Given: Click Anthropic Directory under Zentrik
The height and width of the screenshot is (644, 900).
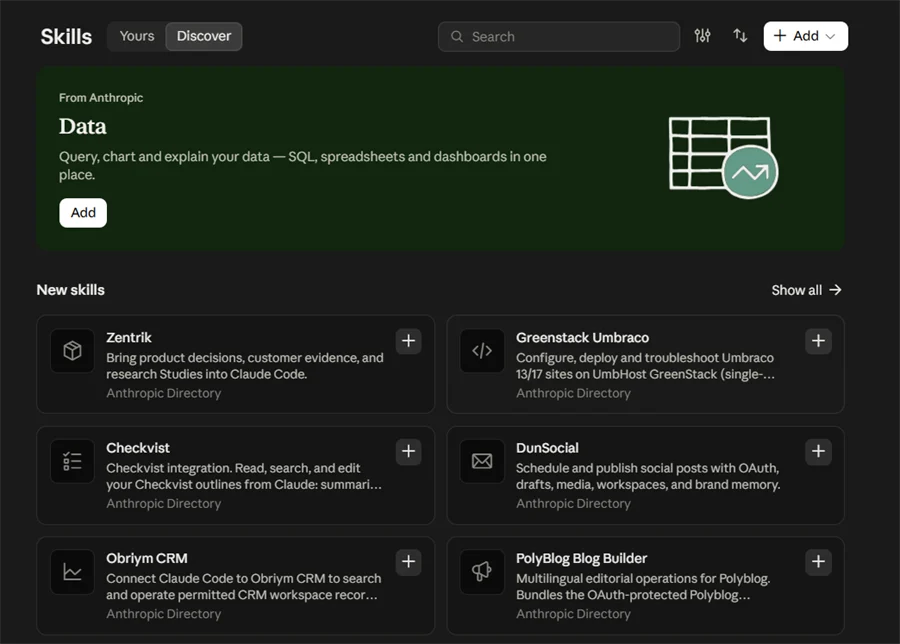Looking at the screenshot, I should [164, 393].
